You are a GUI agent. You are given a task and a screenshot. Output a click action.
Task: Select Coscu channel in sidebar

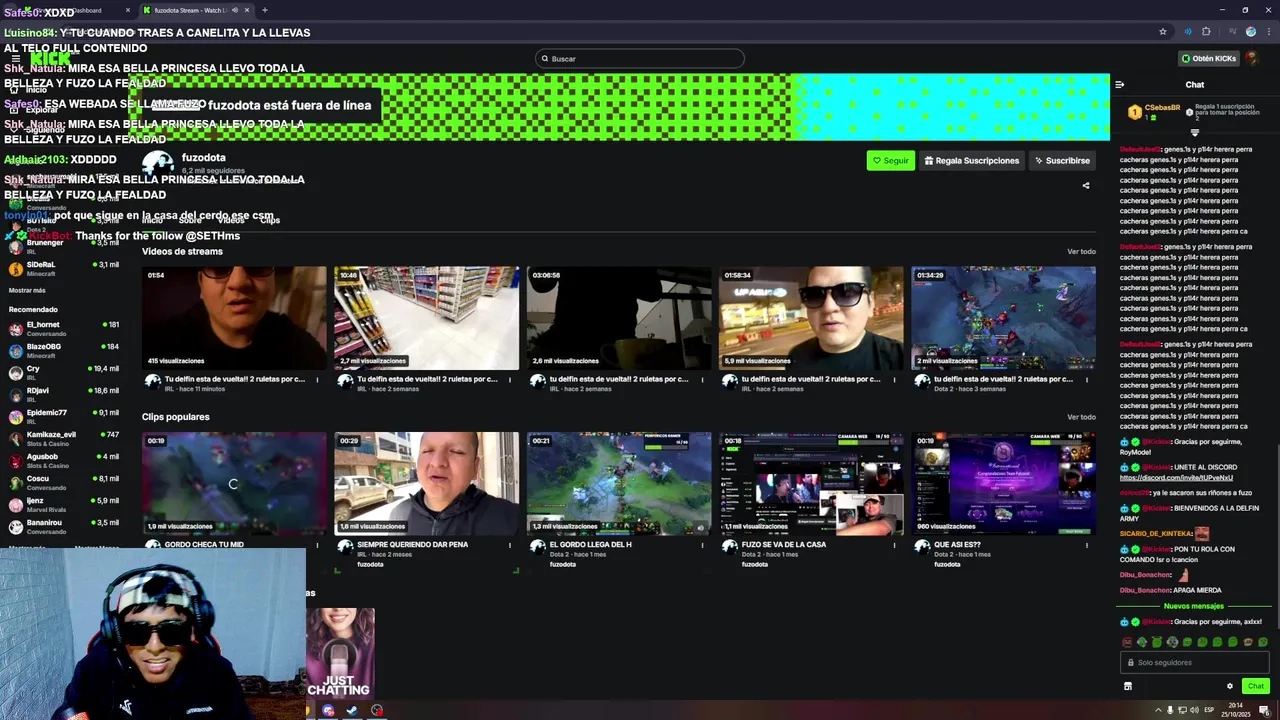64,483
